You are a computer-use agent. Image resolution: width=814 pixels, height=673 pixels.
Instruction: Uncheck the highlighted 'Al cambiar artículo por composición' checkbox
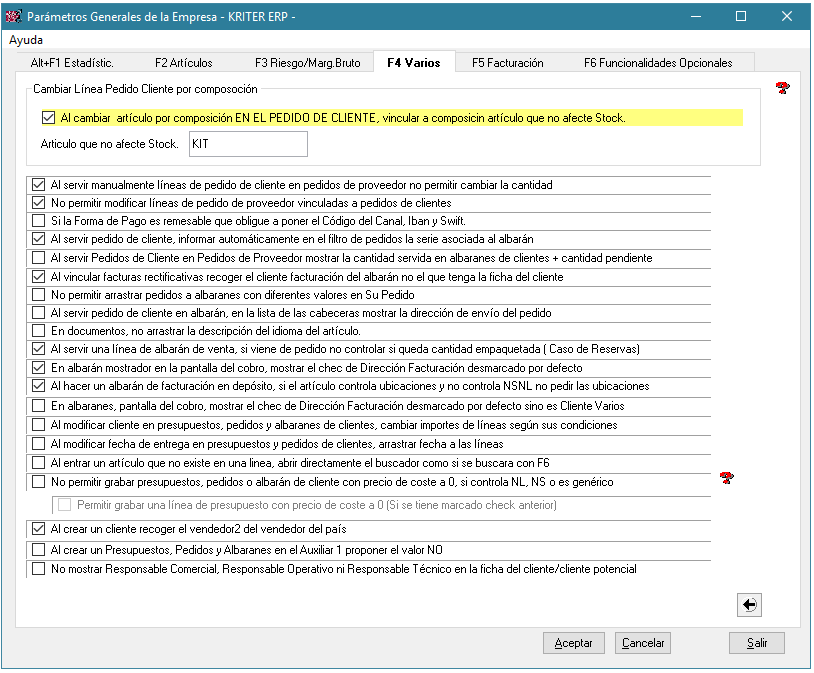tap(49, 117)
